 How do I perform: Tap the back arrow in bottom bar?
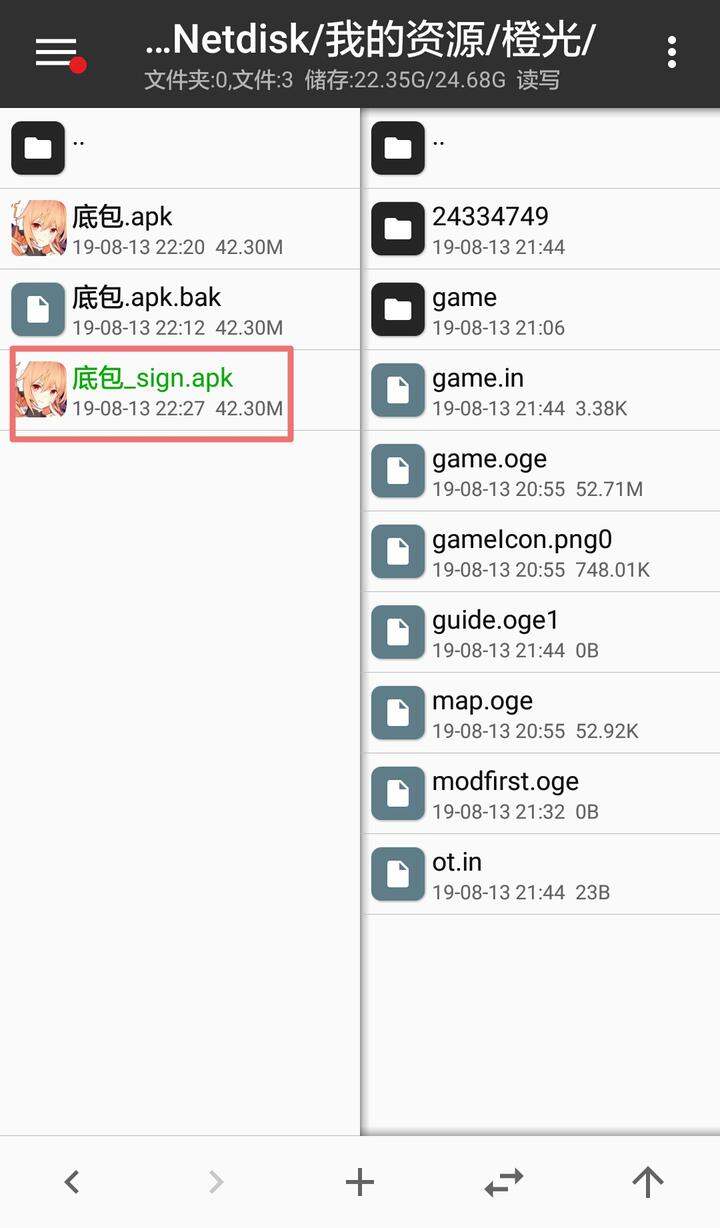[x=72, y=1183]
